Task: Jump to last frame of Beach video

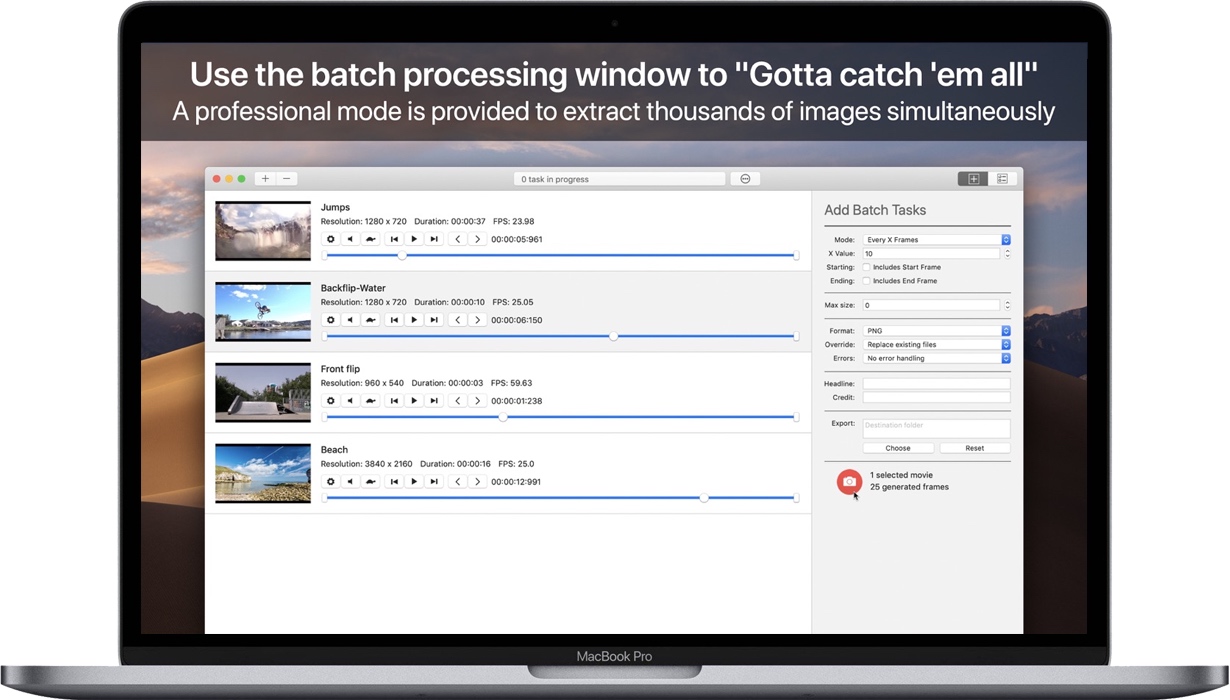Action: click(x=434, y=481)
